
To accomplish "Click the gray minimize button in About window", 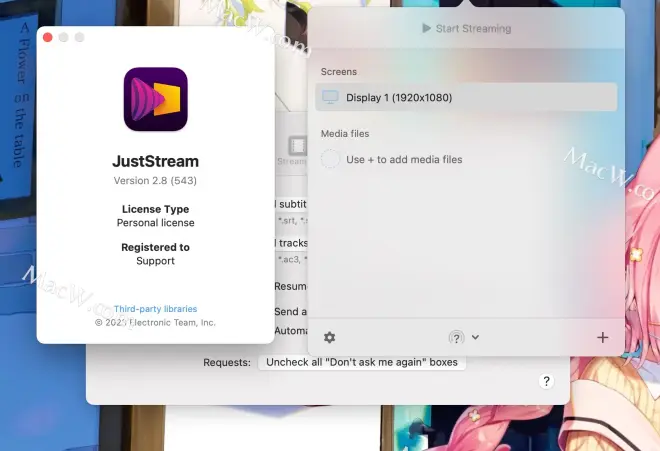I will 63,37.
